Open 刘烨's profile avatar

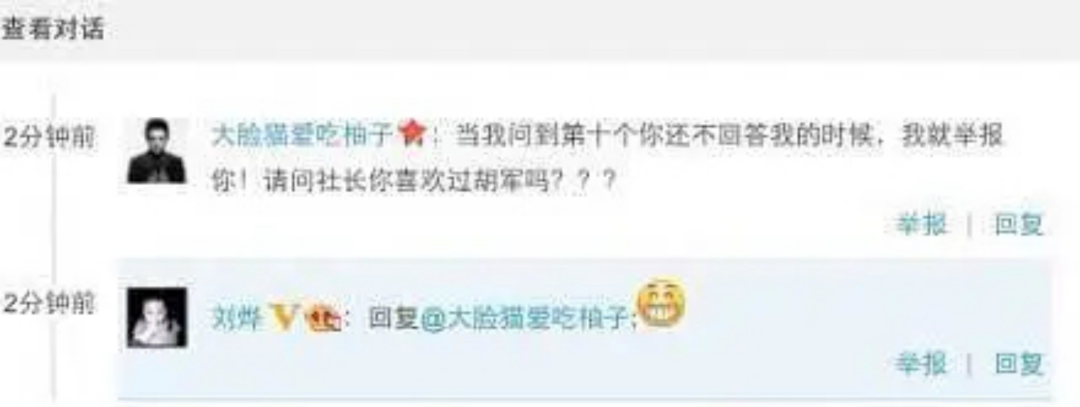[157, 317]
